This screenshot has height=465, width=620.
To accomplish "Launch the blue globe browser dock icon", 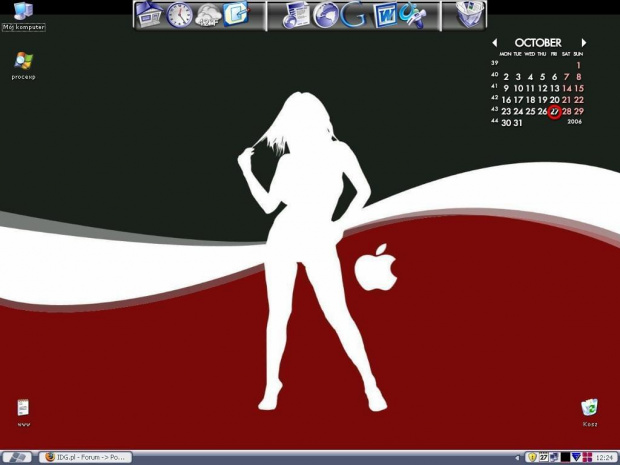I will [325, 15].
